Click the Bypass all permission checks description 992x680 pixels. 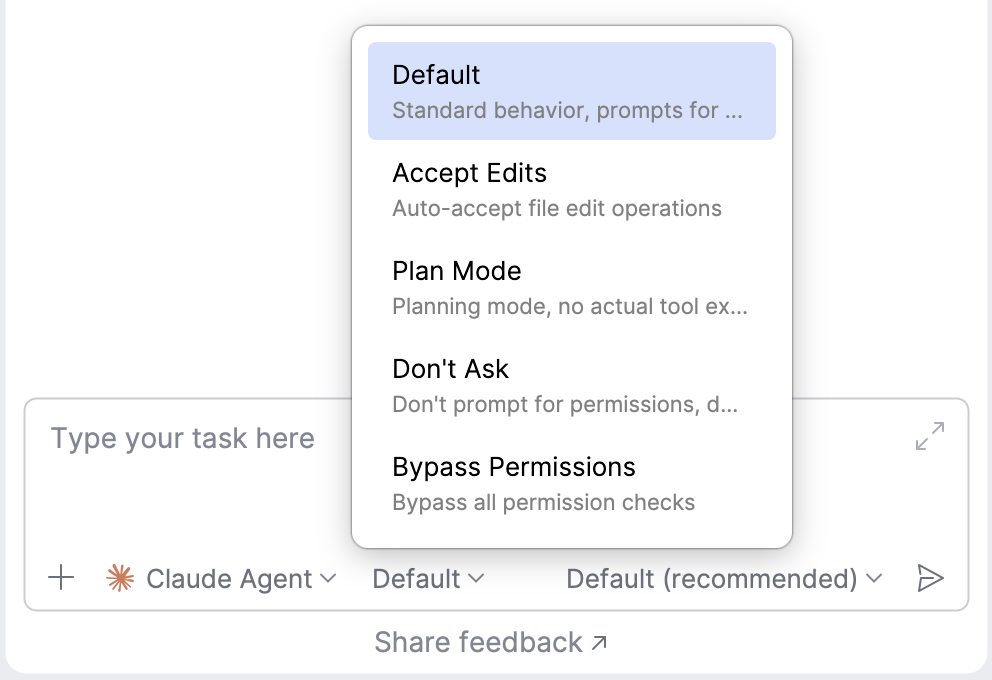click(544, 502)
